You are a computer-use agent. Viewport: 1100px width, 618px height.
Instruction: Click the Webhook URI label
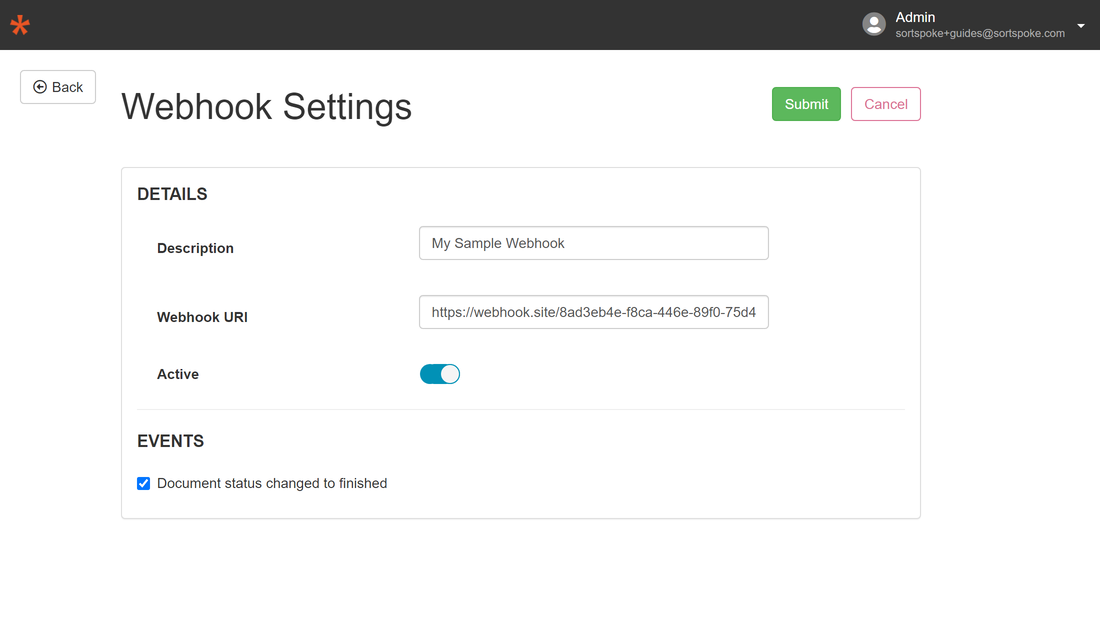(202, 317)
